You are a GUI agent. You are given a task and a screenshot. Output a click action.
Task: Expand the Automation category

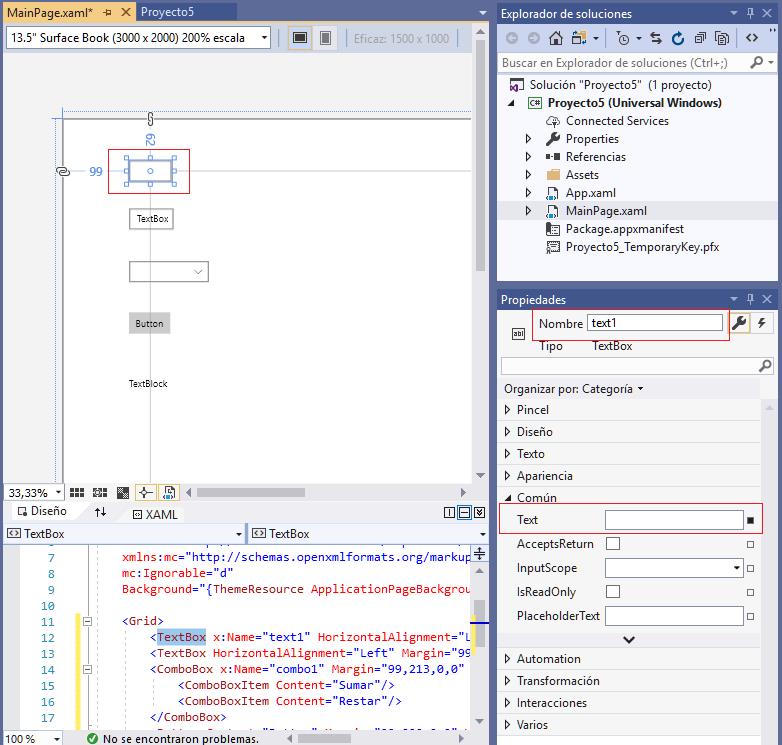(x=508, y=659)
